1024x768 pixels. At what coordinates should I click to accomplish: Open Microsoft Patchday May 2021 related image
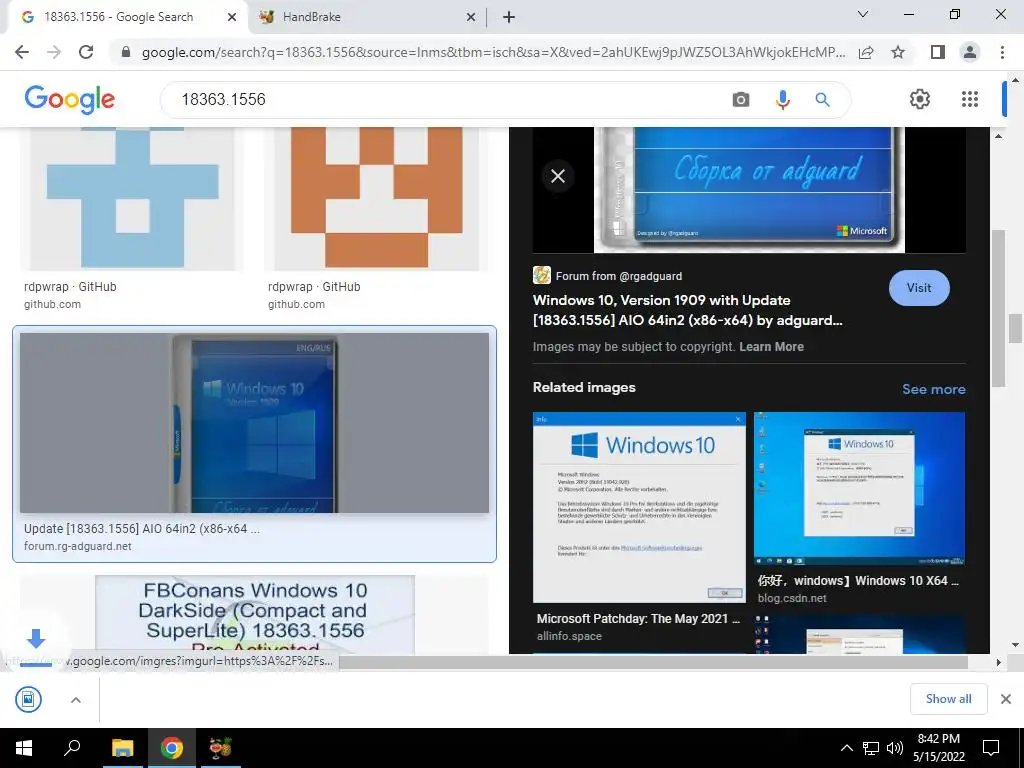(x=639, y=507)
